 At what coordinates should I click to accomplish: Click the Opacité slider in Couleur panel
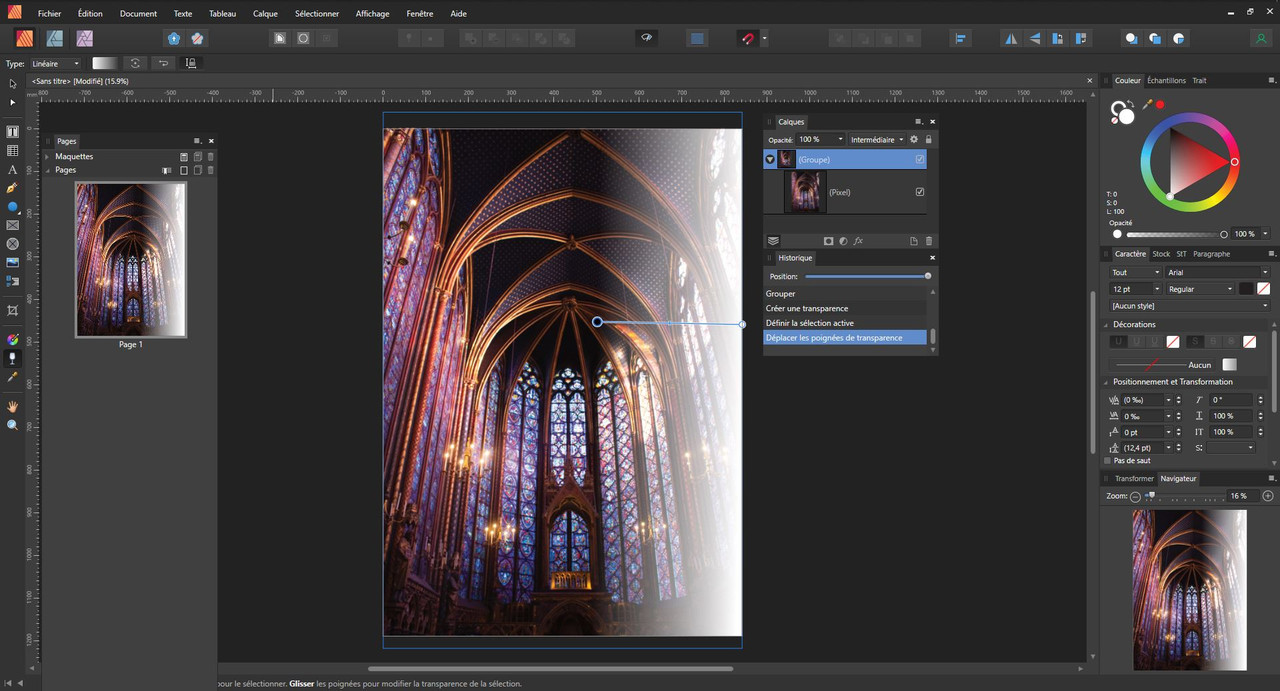[x=1170, y=234]
